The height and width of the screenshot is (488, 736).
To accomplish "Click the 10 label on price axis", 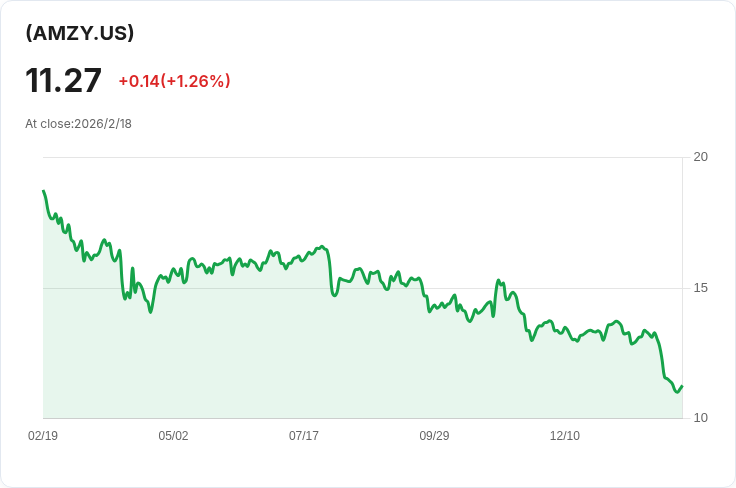I will [700, 418].
